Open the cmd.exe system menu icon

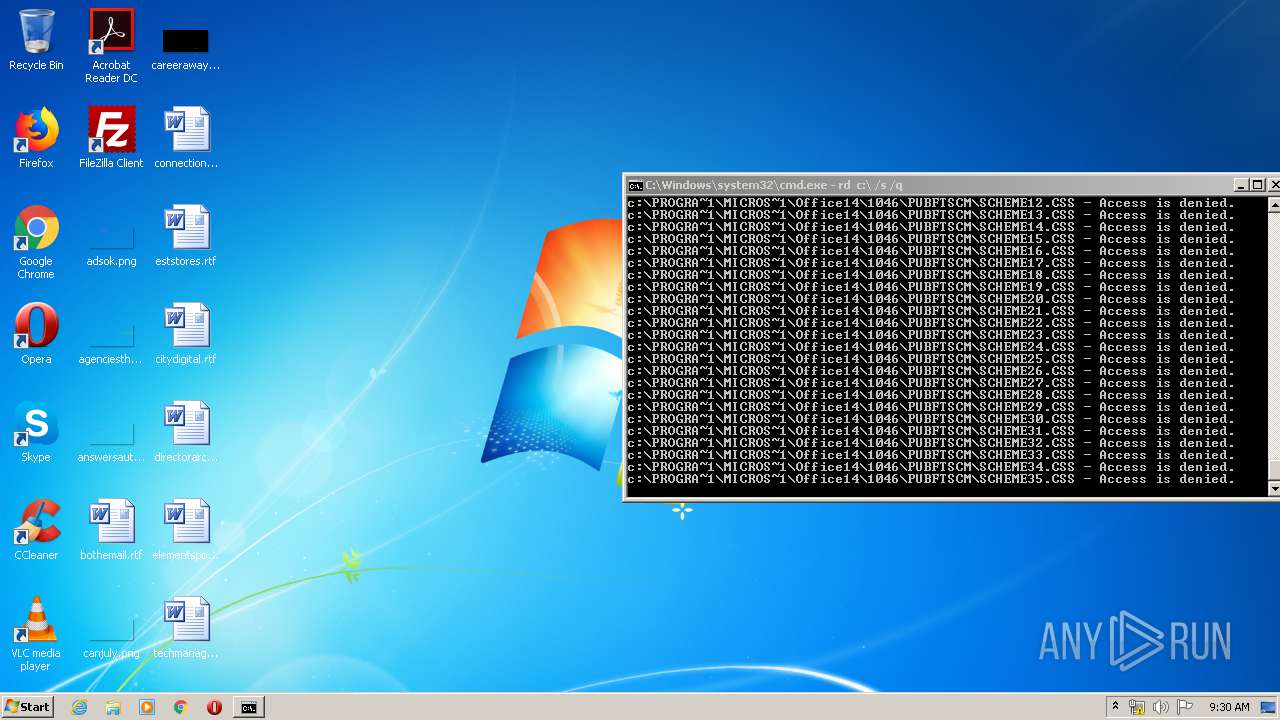click(635, 185)
